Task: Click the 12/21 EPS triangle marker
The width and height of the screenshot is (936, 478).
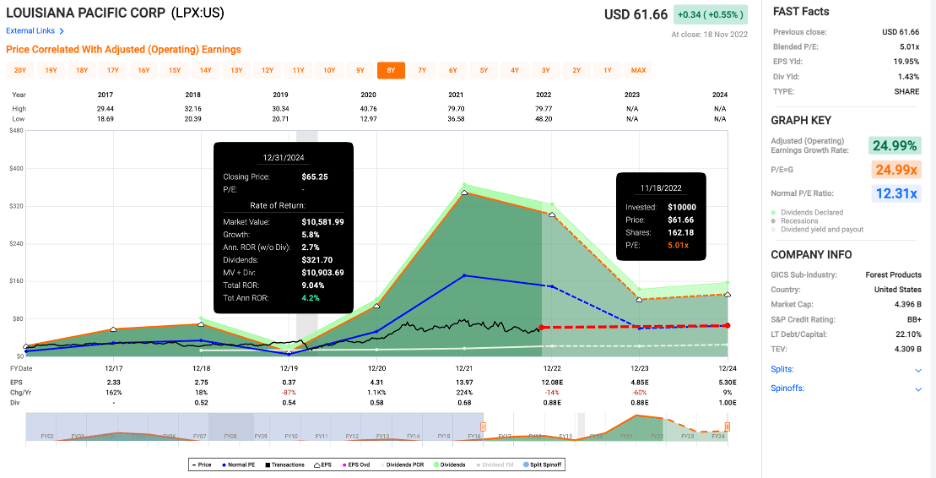Action: [464, 192]
